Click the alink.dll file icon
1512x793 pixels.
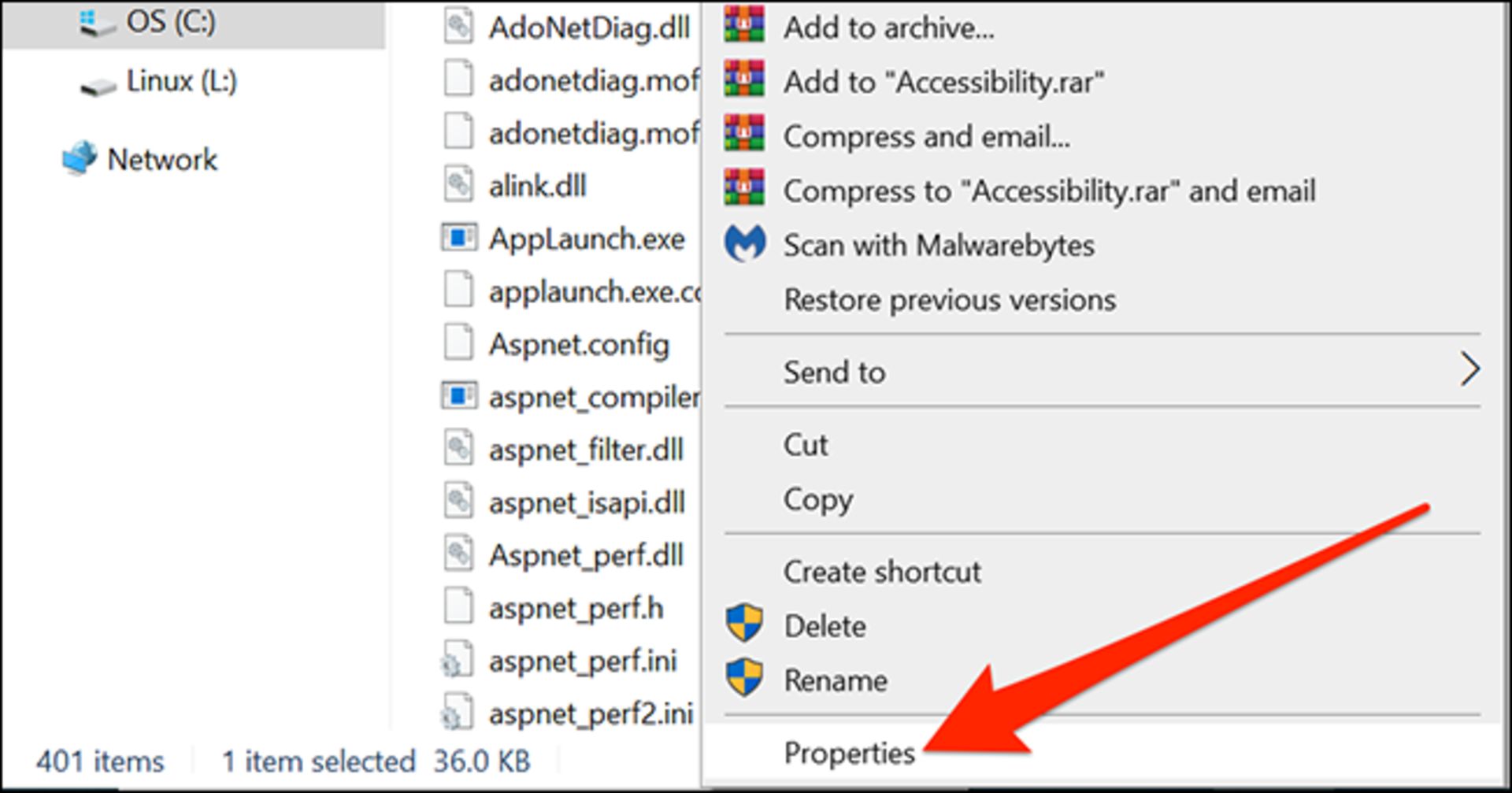pyautogui.click(x=458, y=185)
